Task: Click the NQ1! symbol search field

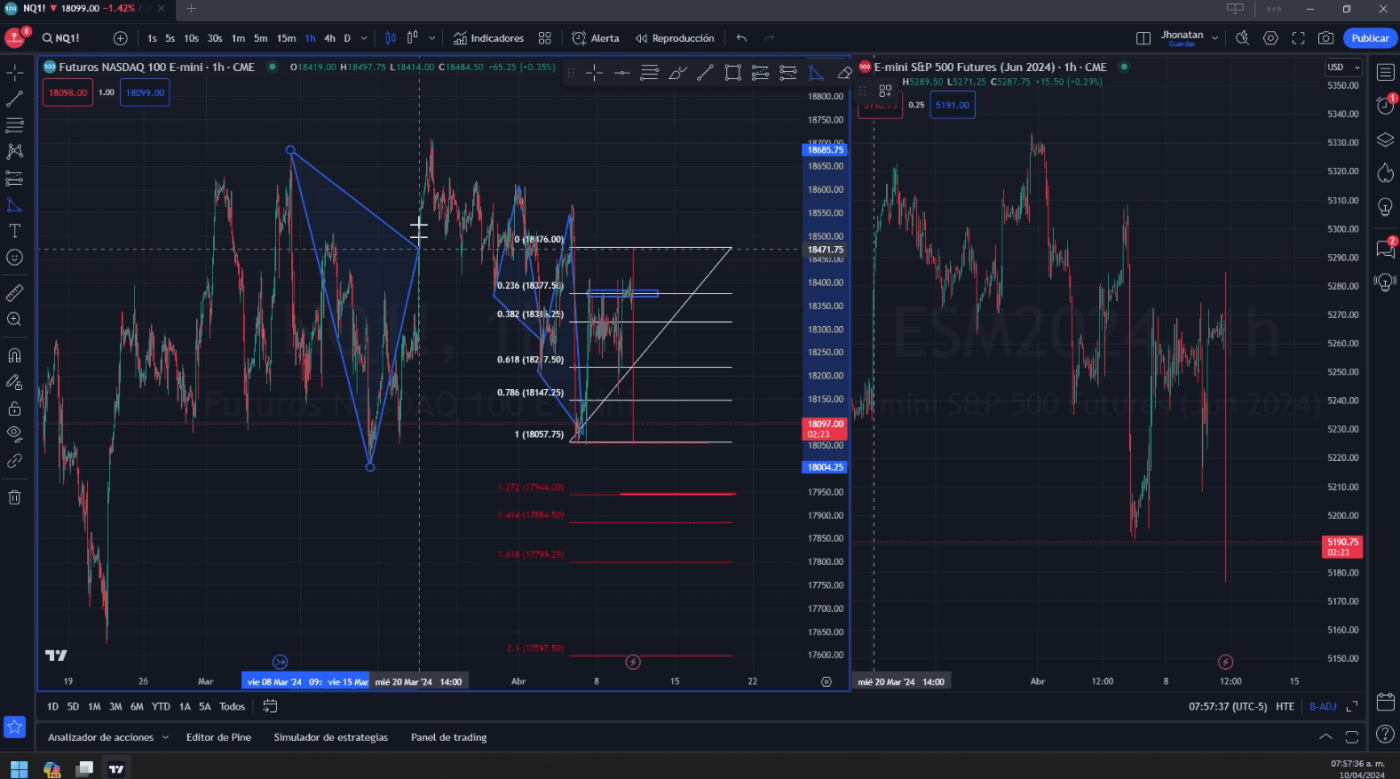Action: click(69, 38)
